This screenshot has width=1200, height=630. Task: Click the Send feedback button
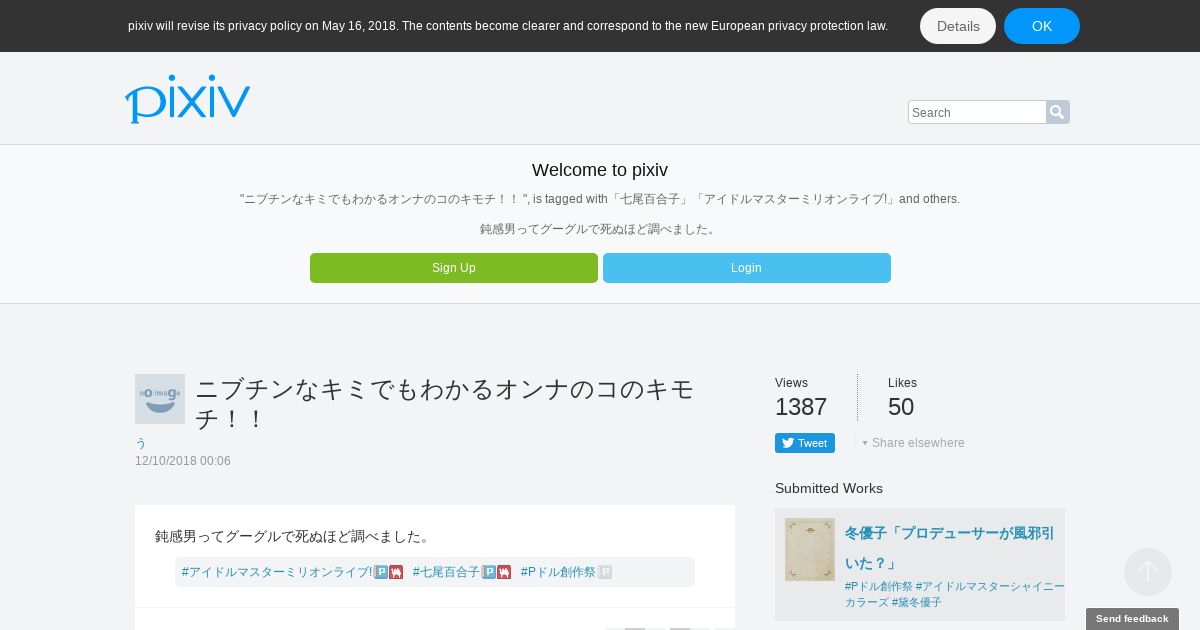(1132, 619)
